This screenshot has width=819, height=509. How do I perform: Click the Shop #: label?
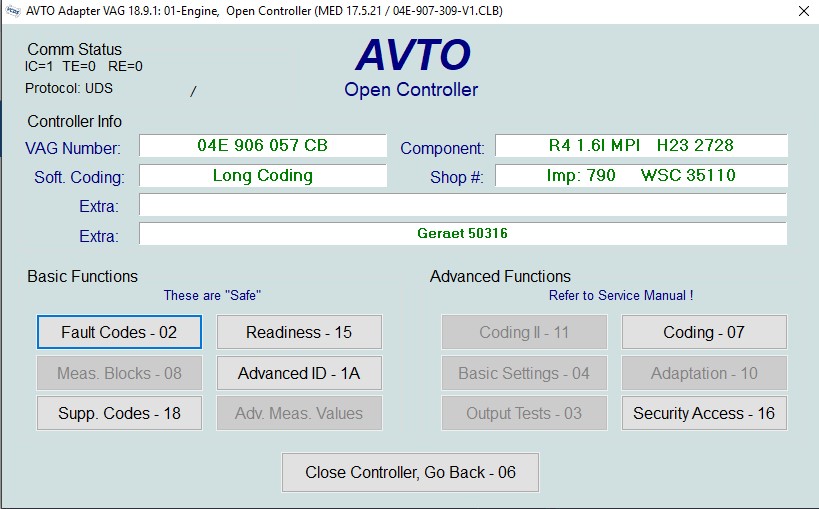tap(457, 178)
